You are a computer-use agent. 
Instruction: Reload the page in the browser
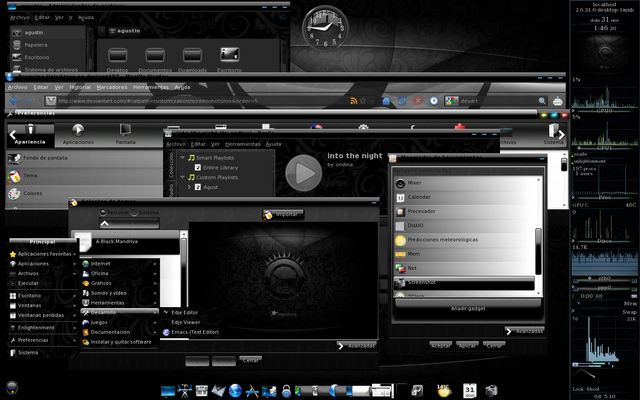point(402,101)
